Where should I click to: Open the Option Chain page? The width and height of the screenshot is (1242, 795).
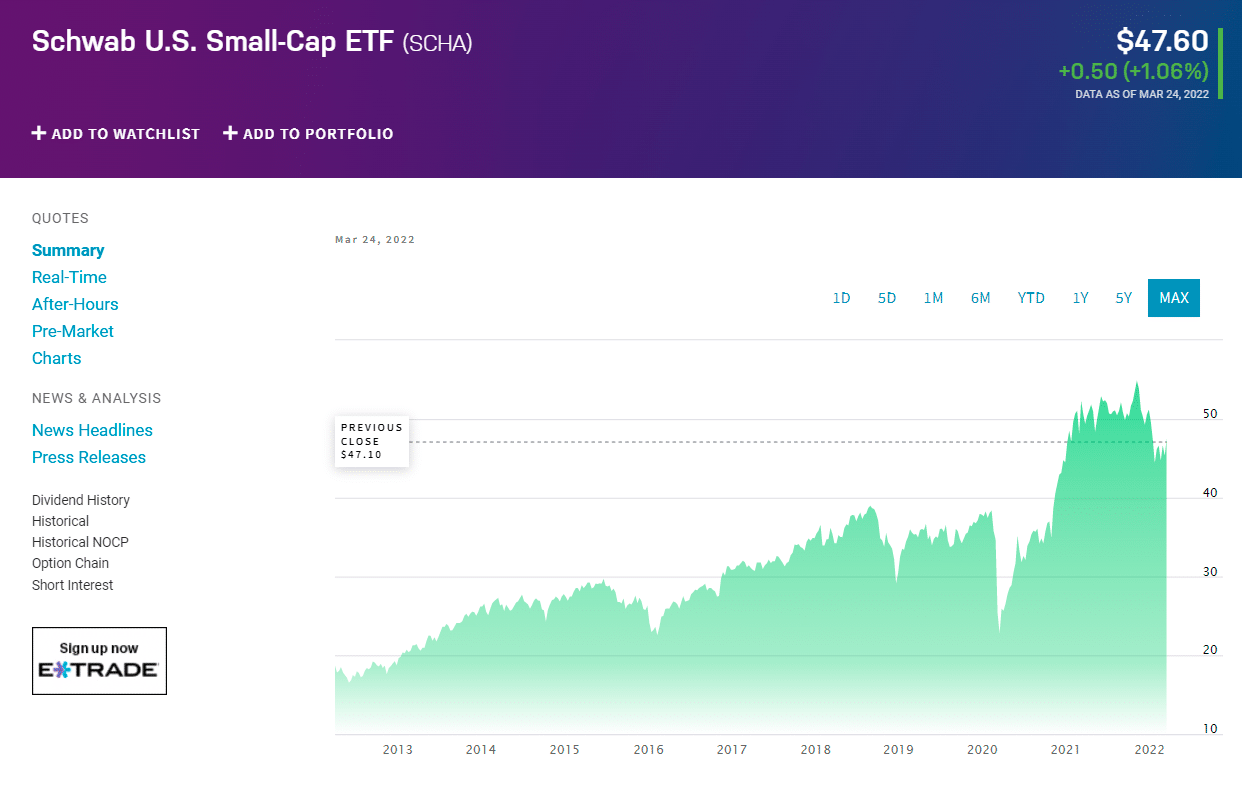[70, 563]
